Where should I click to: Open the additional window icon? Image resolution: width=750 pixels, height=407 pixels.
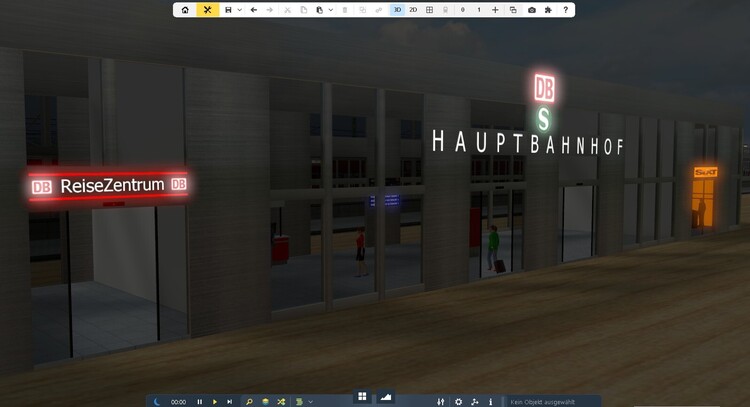(x=513, y=10)
